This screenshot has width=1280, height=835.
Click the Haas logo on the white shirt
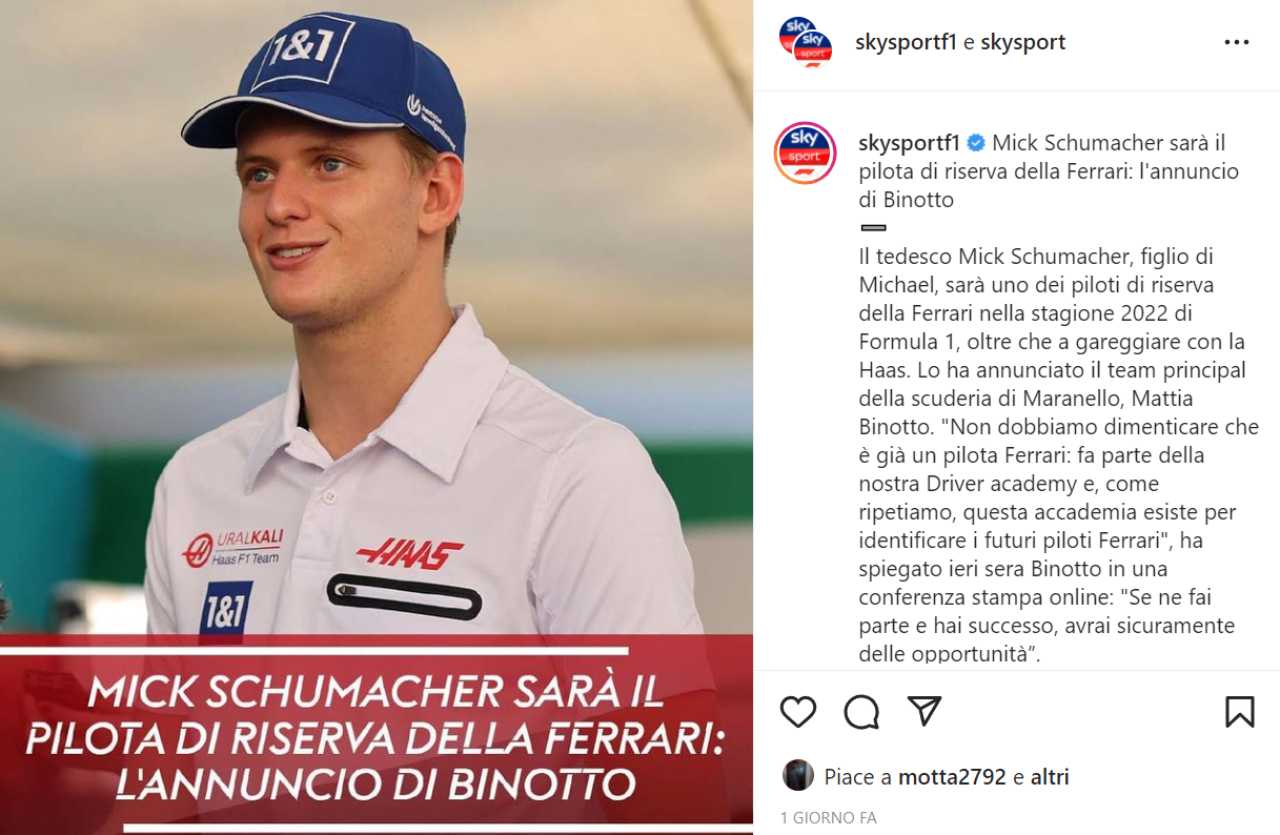click(410, 553)
